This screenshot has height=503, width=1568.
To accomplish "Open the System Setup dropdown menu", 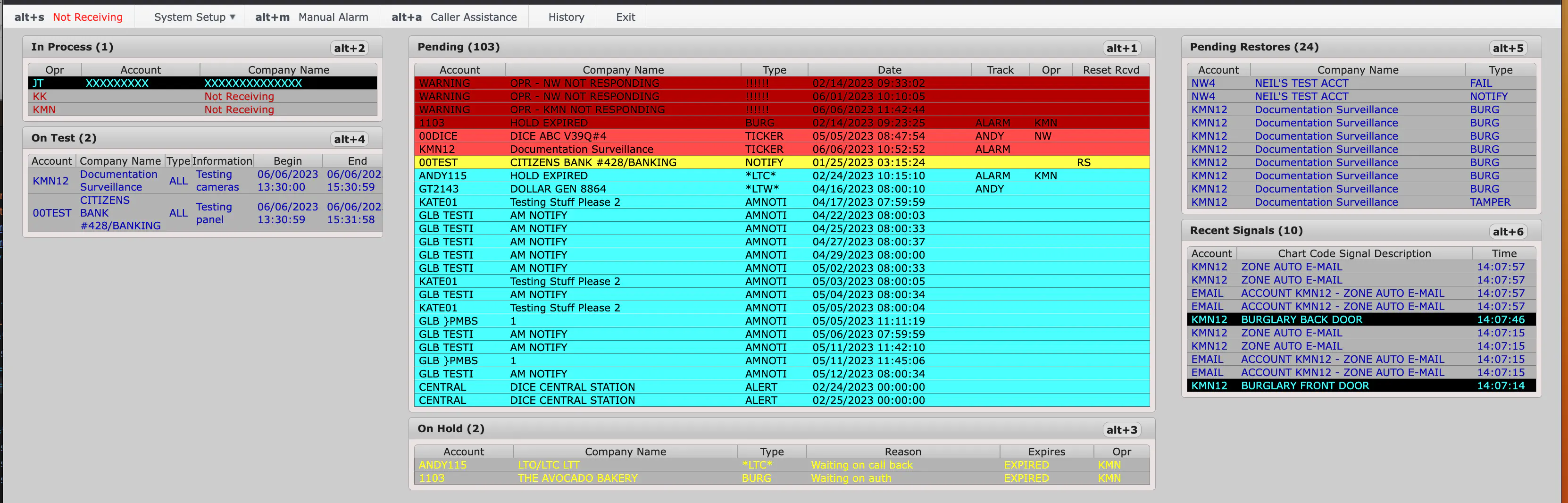I will point(194,17).
